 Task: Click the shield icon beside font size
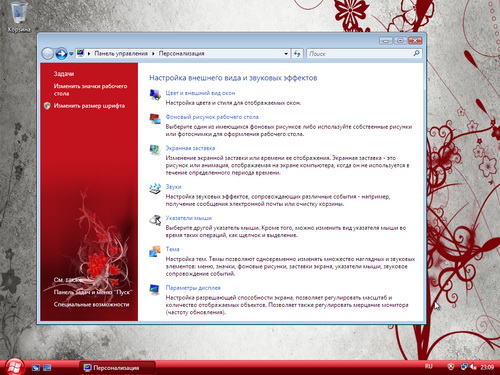47,106
